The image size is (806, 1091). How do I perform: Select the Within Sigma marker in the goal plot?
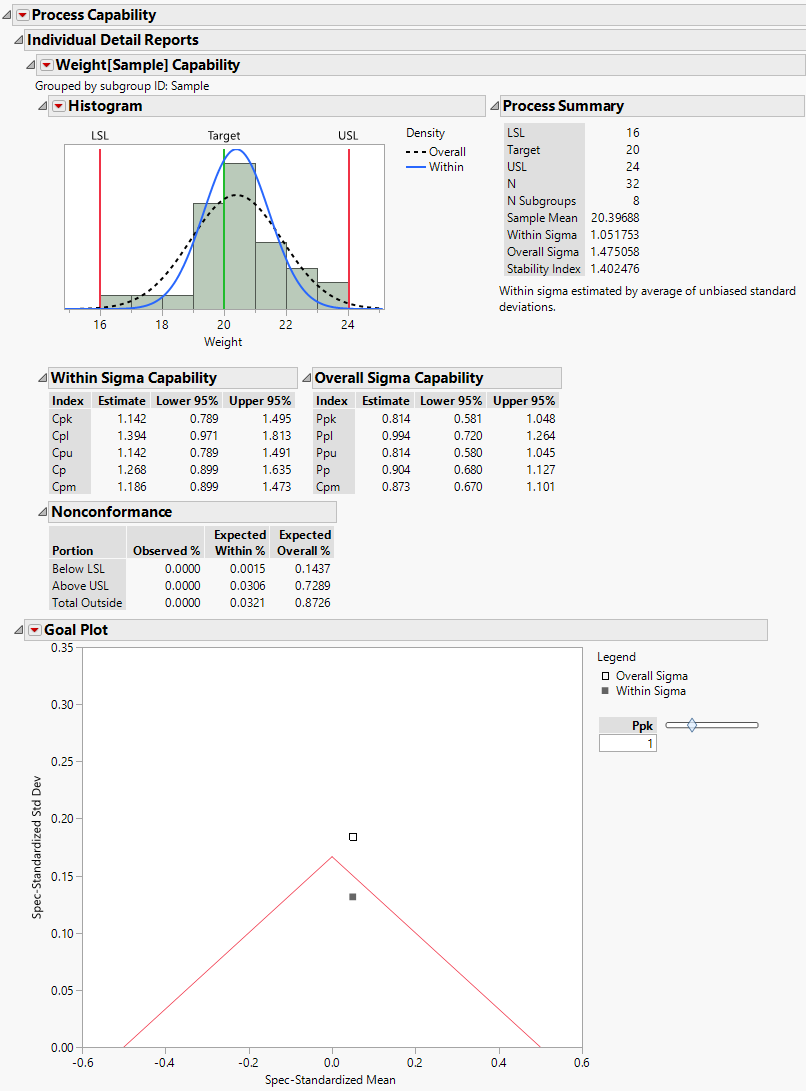pos(352,896)
